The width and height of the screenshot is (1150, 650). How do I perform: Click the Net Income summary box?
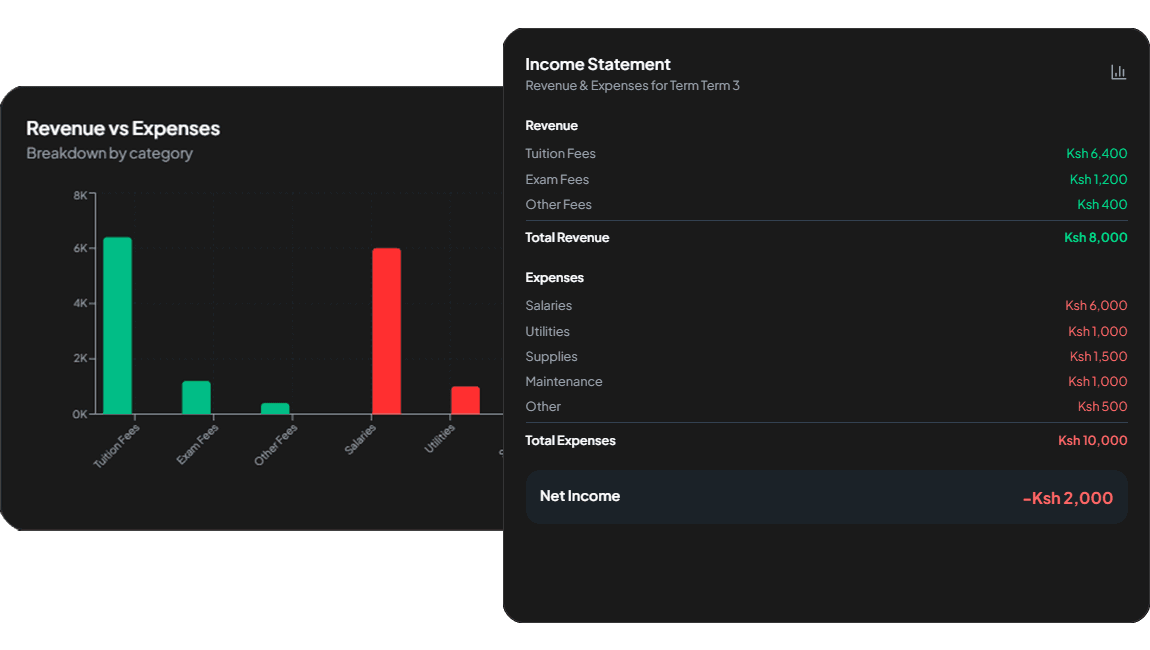coord(826,497)
